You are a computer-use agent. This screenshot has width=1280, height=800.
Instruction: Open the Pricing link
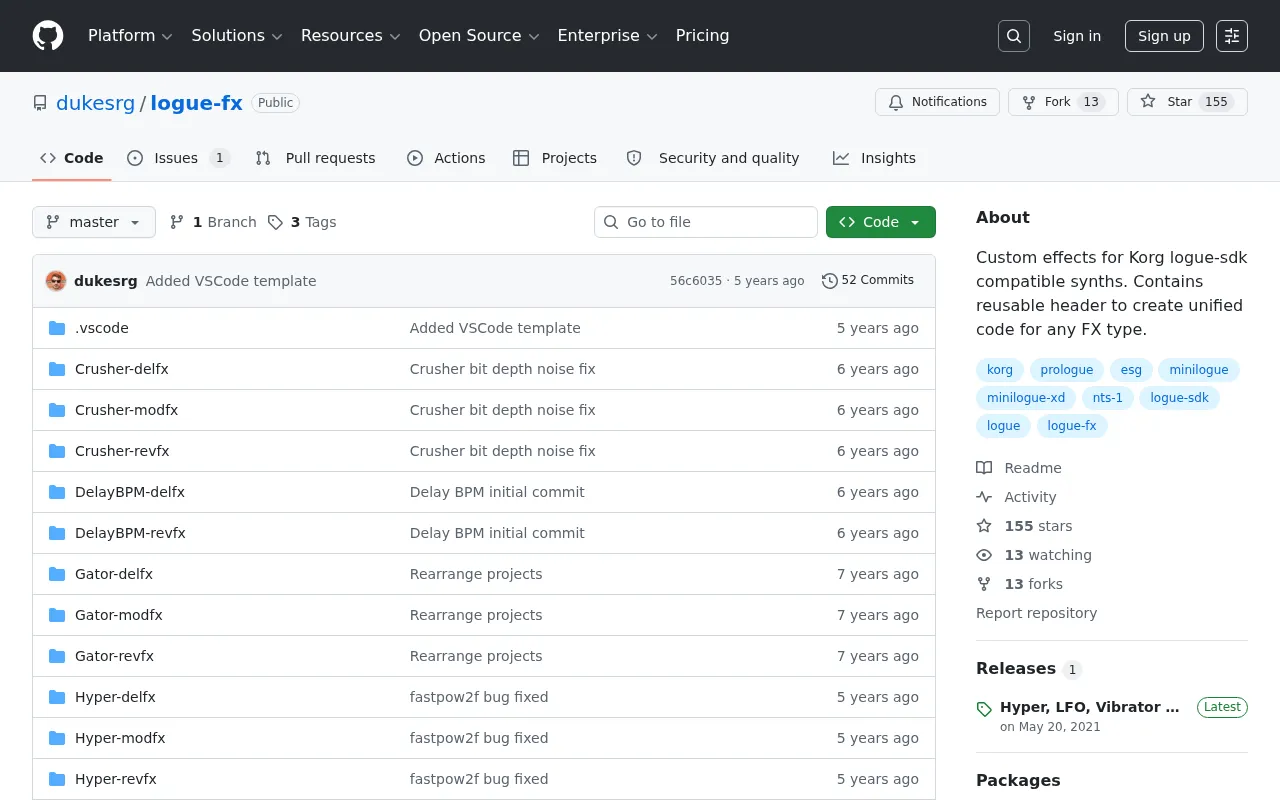[x=702, y=36]
